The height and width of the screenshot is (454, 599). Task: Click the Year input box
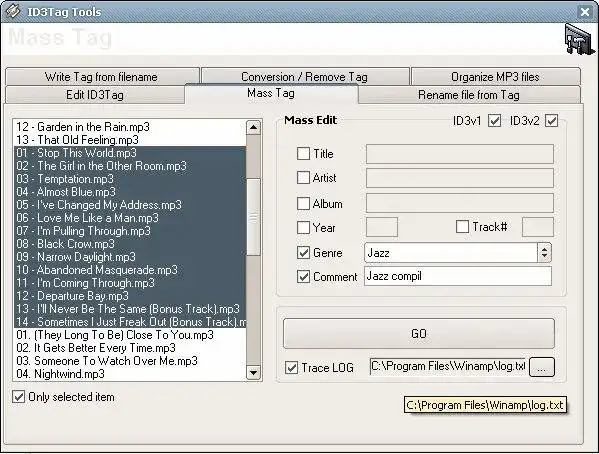tap(382, 227)
